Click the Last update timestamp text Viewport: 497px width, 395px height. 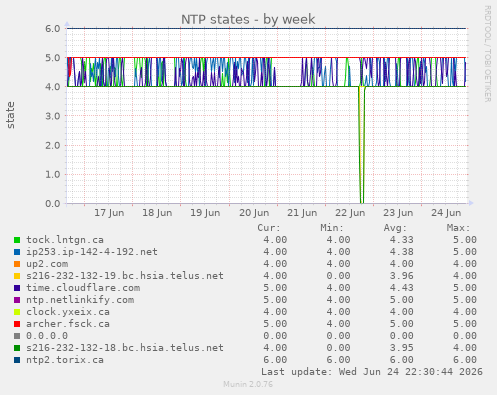372,372
